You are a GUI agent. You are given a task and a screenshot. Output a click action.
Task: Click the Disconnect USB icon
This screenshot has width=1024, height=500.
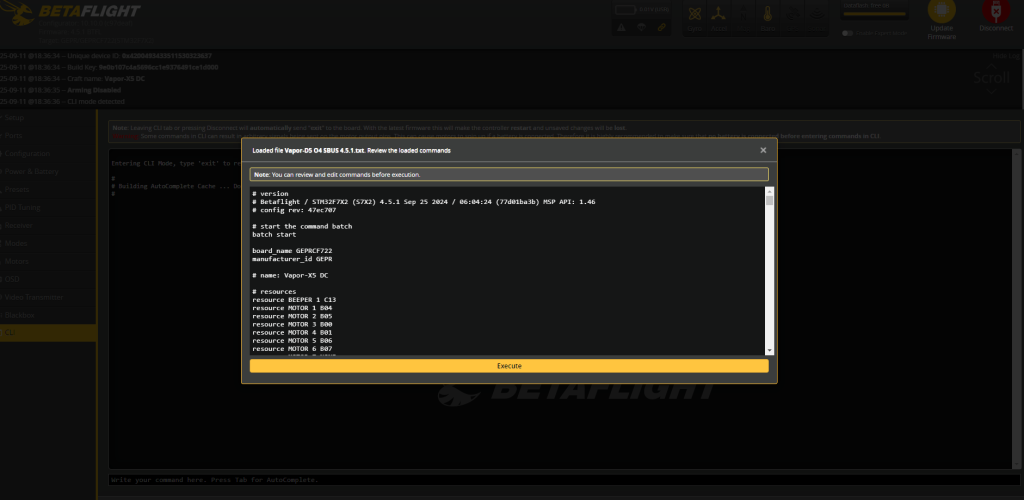pos(995,10)
